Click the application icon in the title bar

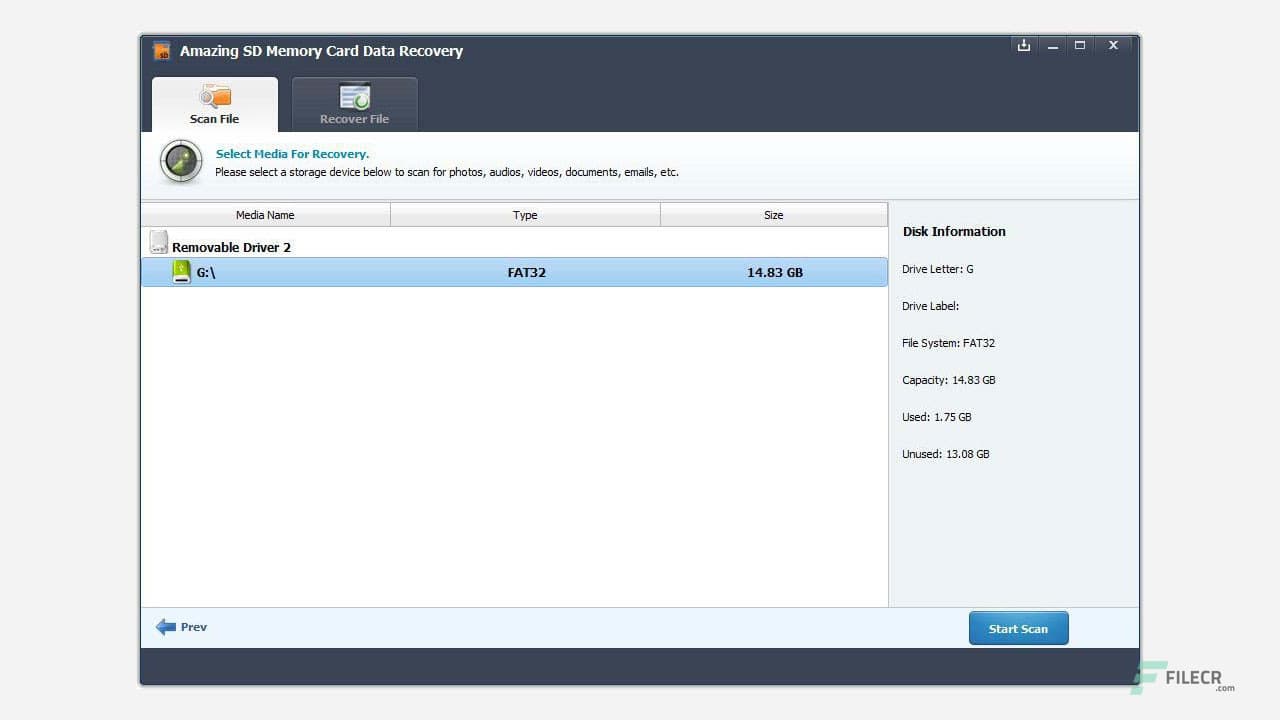pyautogui.click(x=161, y=50)
